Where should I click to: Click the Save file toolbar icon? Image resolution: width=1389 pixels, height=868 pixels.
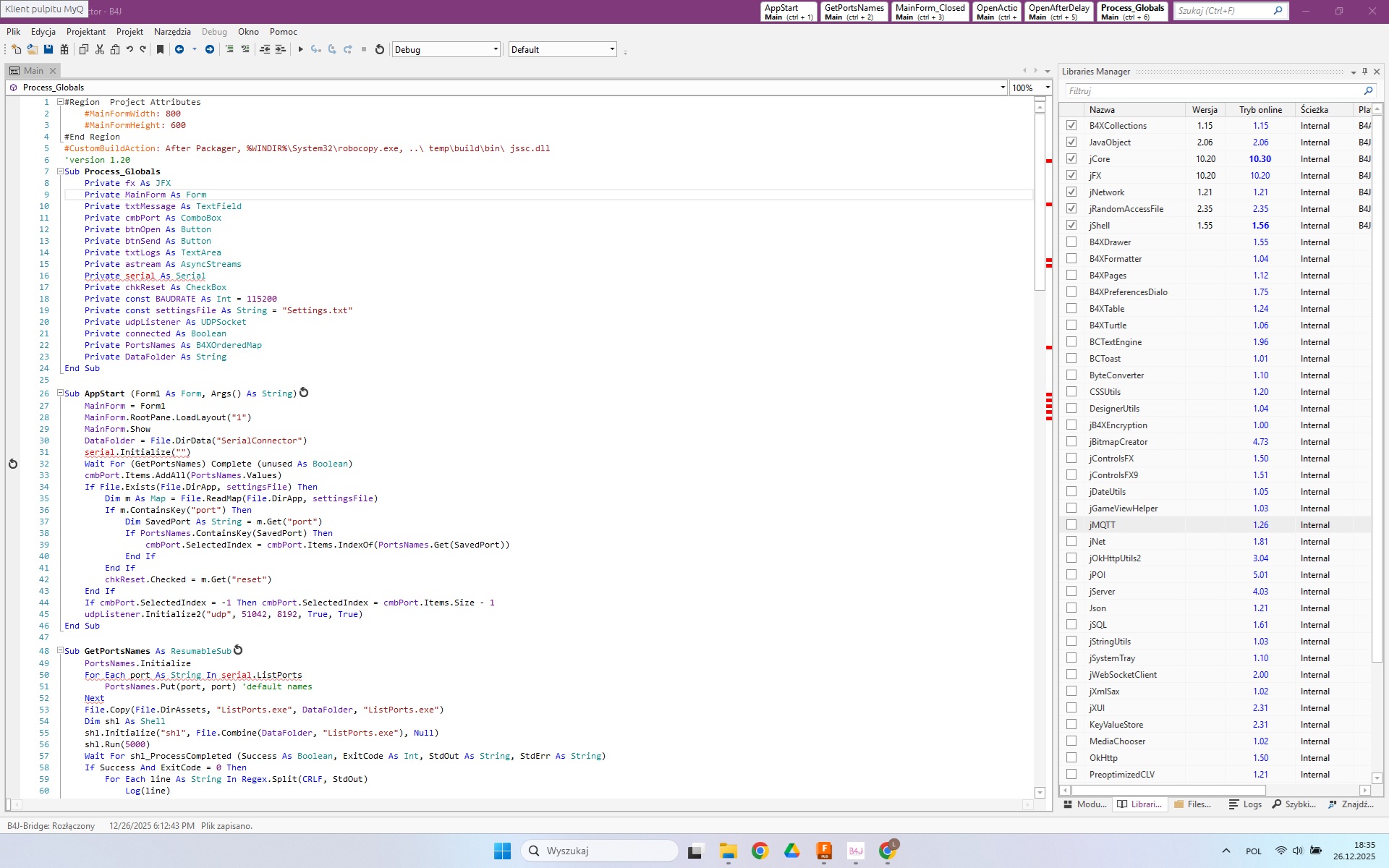[48, 49]
